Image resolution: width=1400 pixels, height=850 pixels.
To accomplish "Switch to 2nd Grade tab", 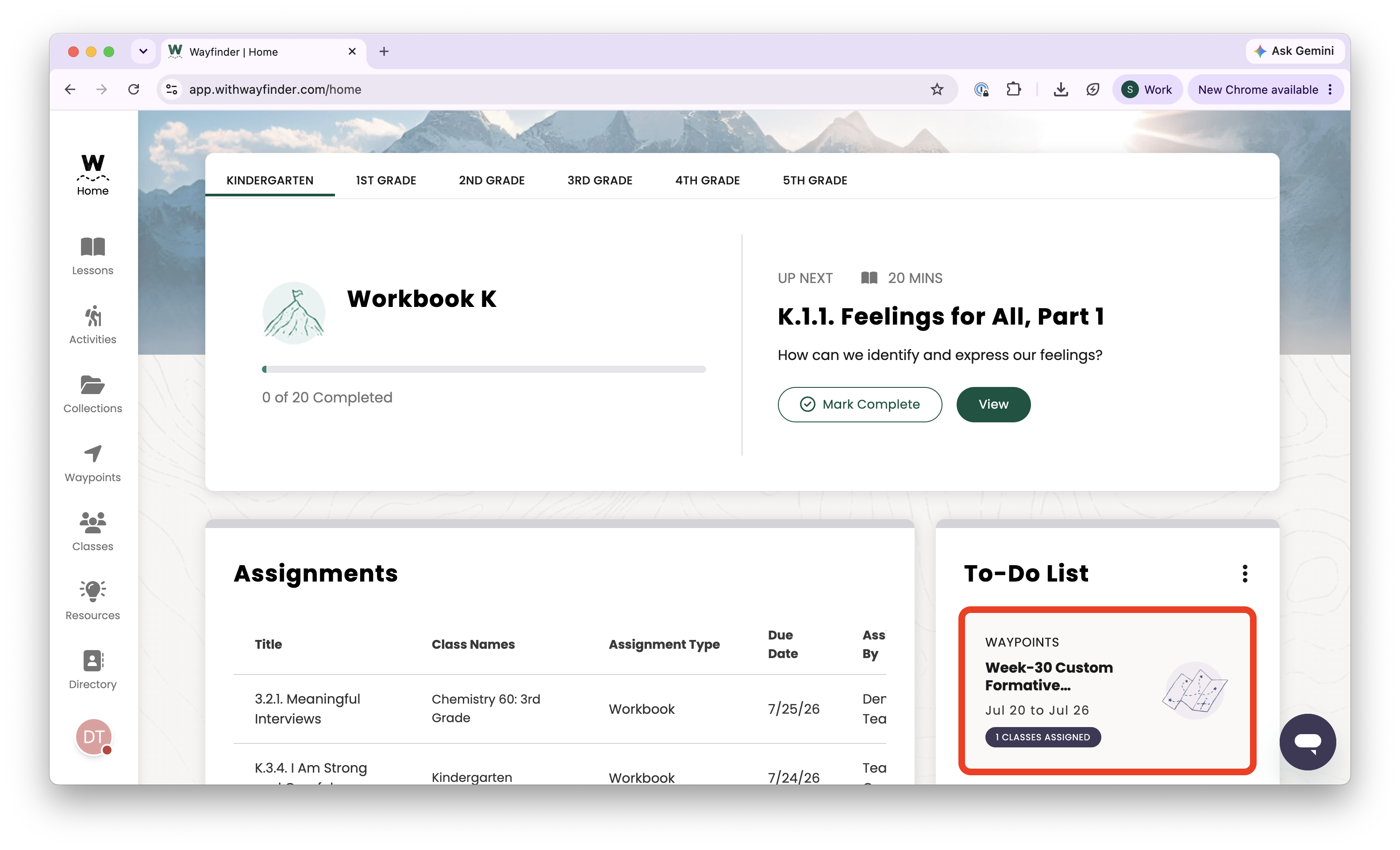I will click(492, 180).
